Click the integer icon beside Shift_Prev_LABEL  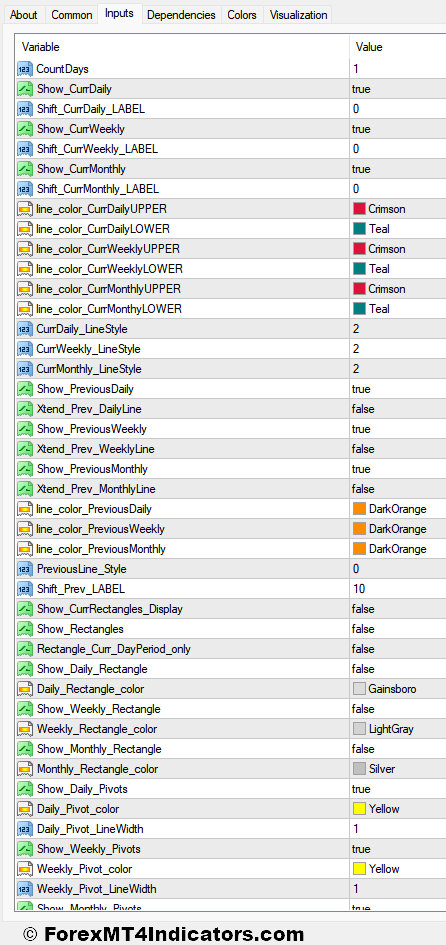[25, 589]
